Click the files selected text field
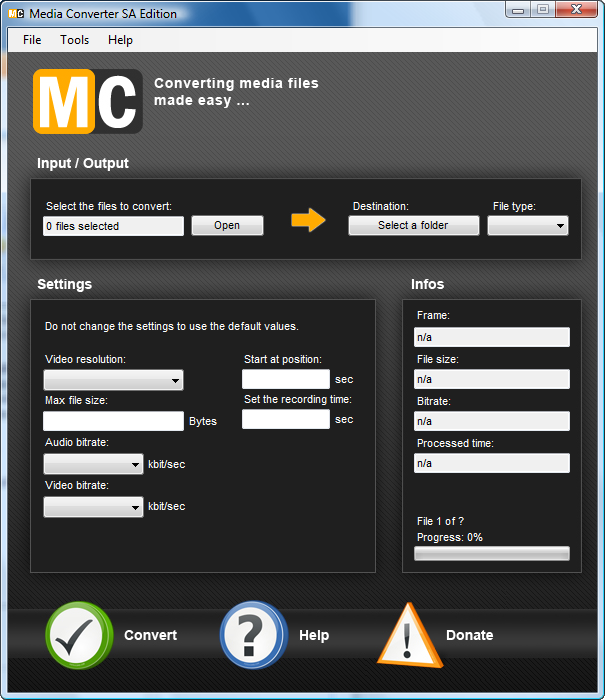 pos(113,226)
